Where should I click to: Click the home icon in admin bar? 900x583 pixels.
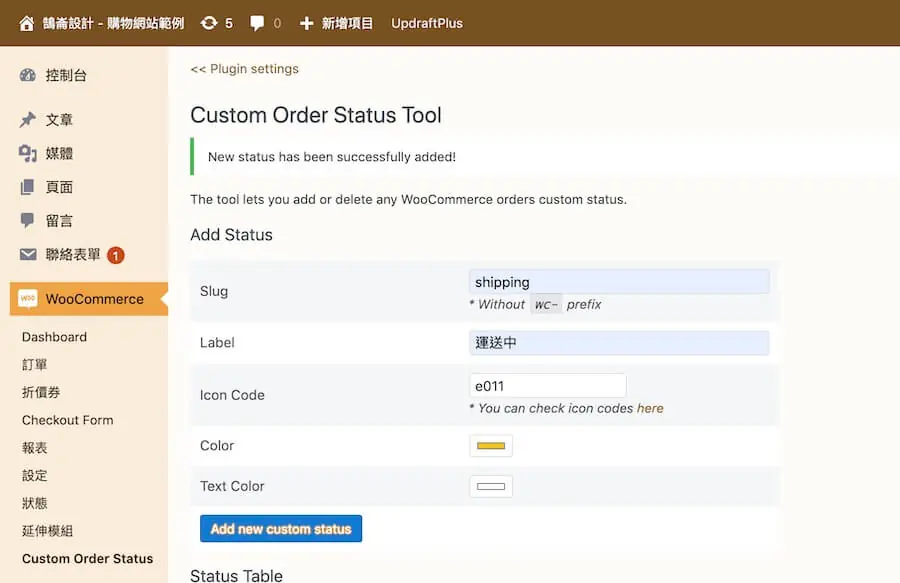(x=26, y=24)
